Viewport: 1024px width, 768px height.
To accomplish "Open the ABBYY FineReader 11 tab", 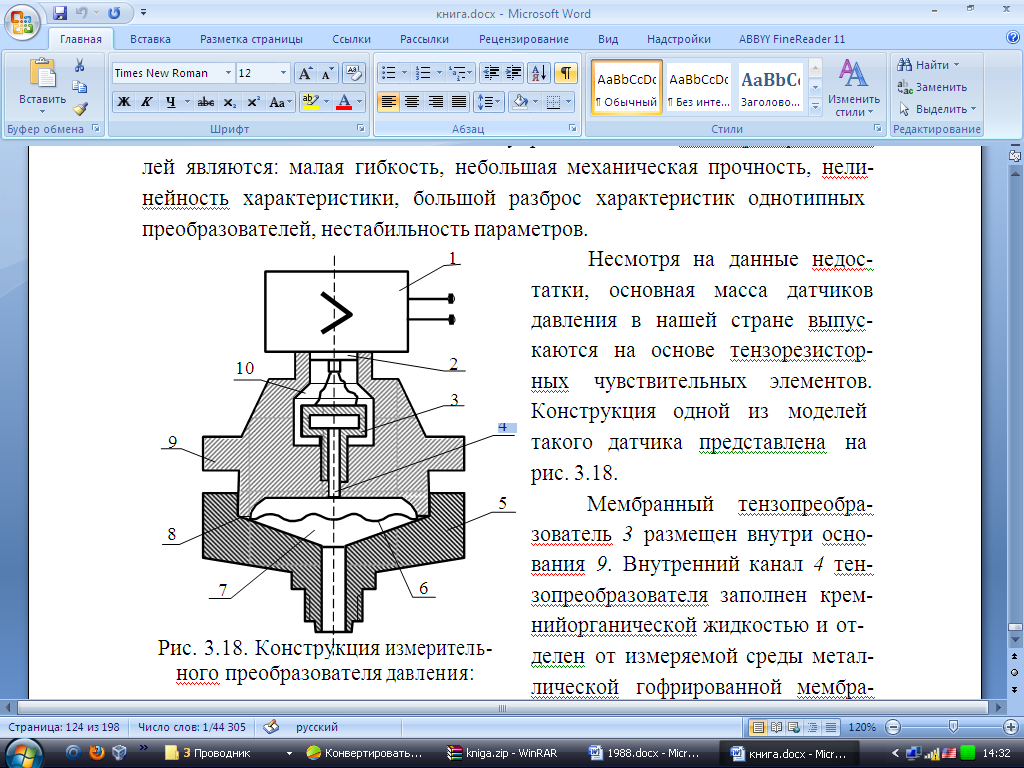I will pos(792,39).
